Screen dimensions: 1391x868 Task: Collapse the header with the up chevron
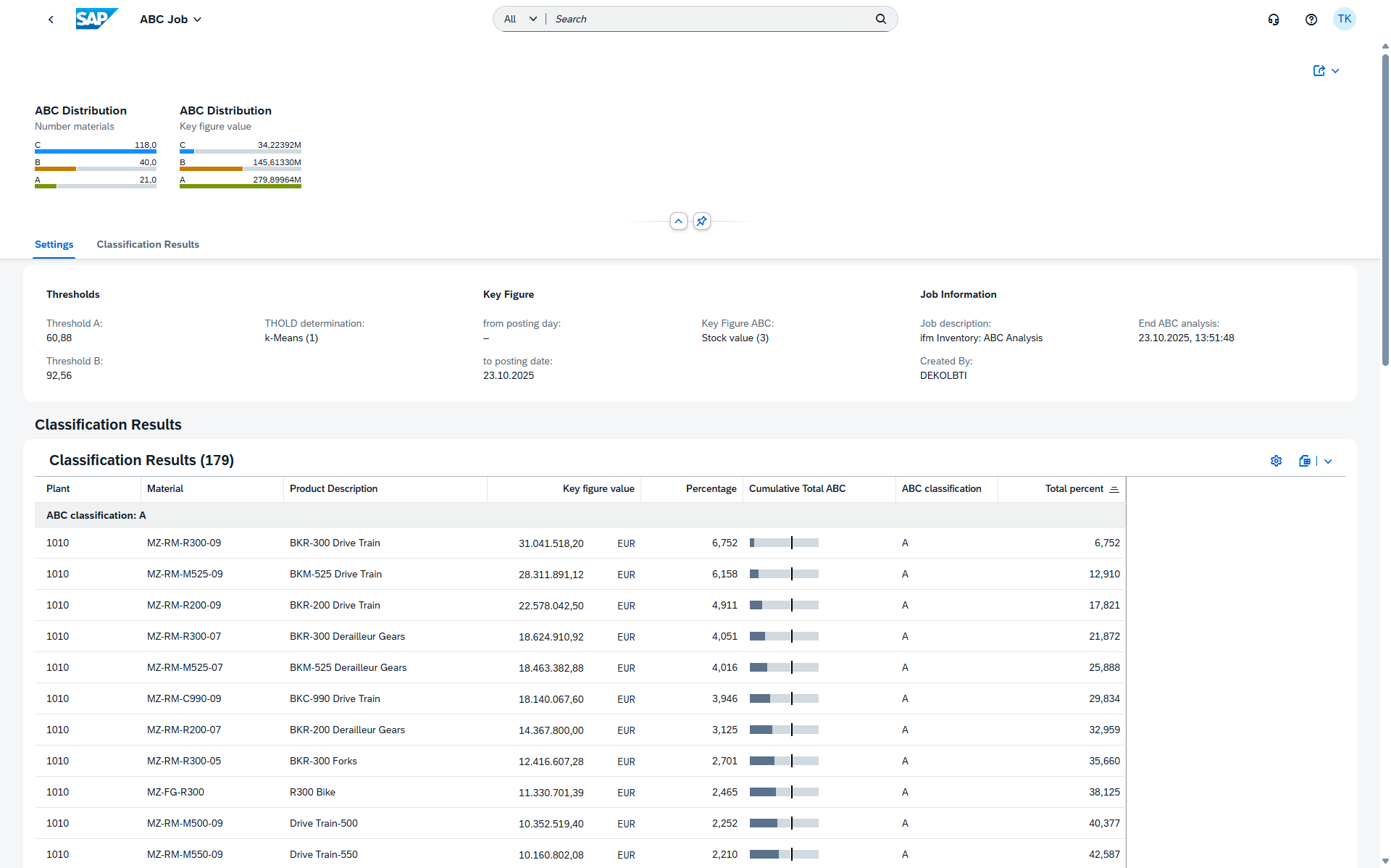[679, 221]
